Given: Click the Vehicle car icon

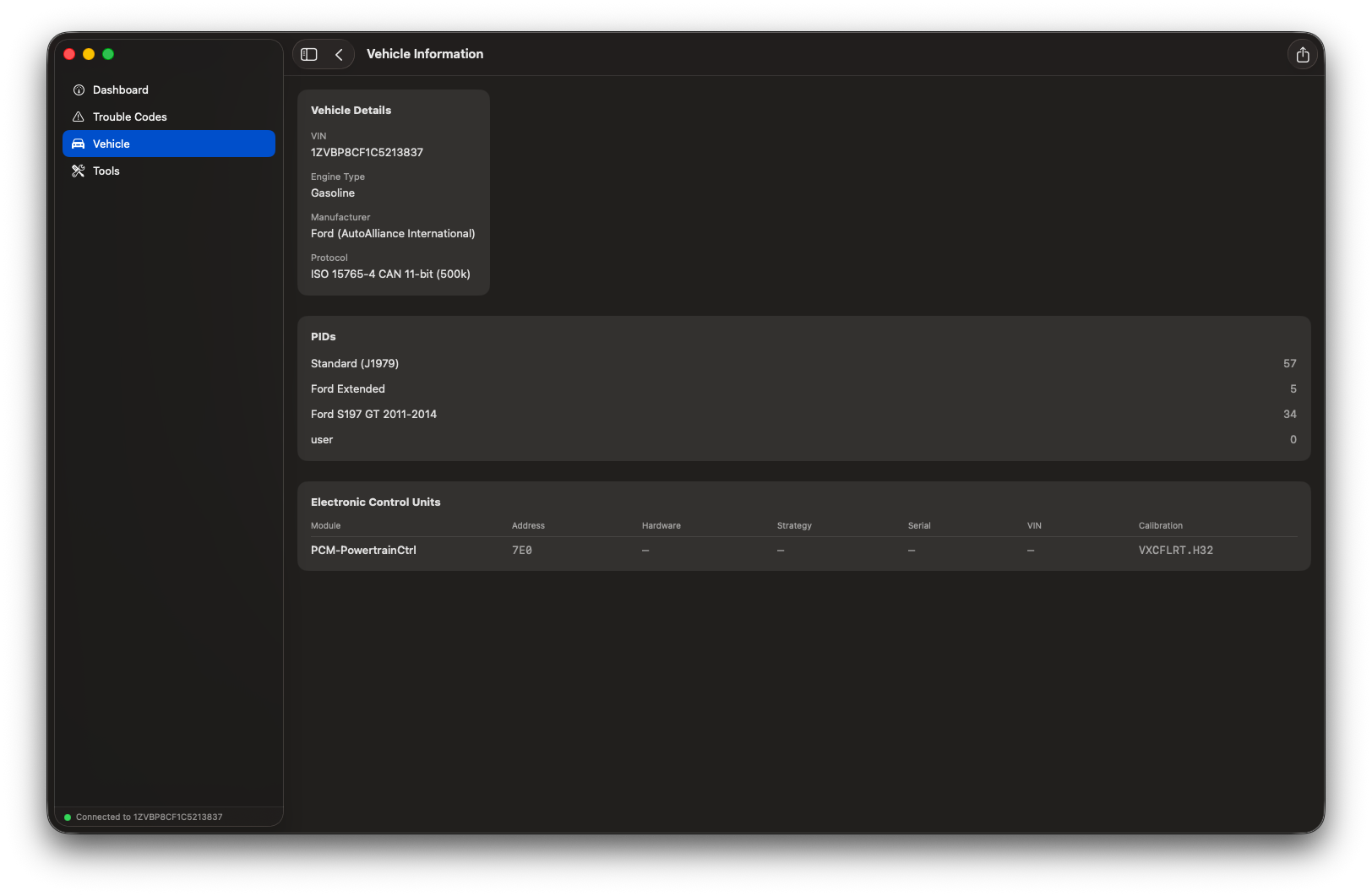Looking at the screenshot, I should [x=79, y=144].
